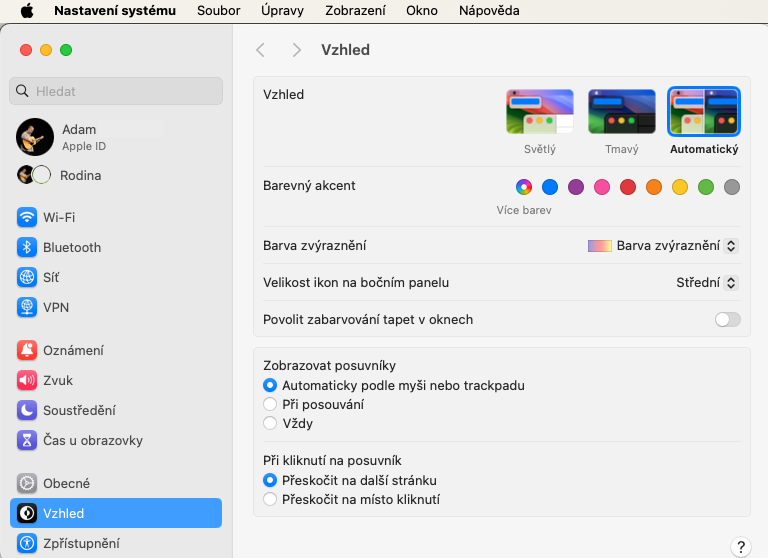Open Čas u obrazovky settings
This screenshot has width=768, height=558.
pos(92,440)
